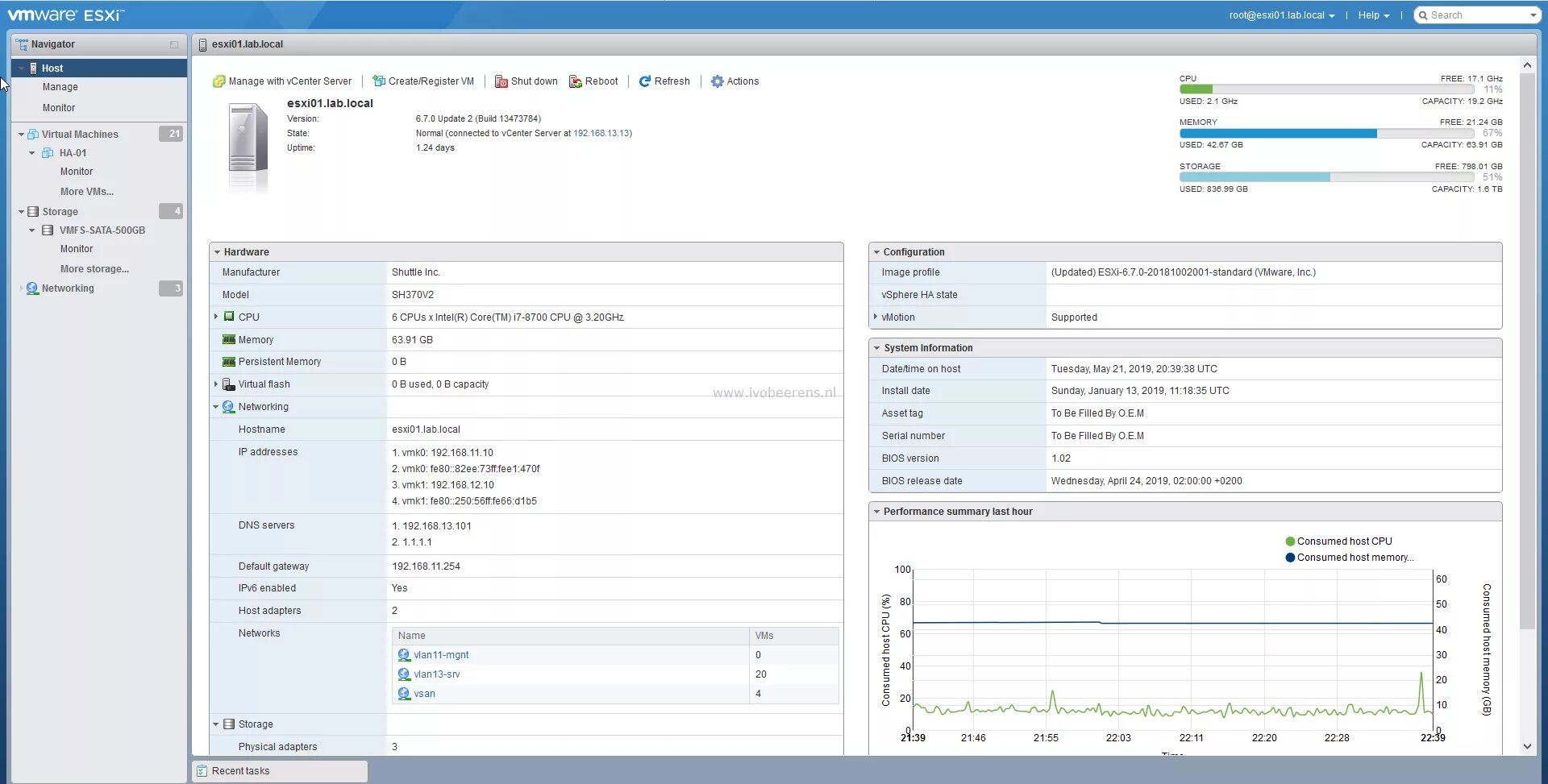Image resolution: width=1548 pixels, height=784 pixels.
Task: Collapse the HA-01 tree node
Action: coord(32,153)
